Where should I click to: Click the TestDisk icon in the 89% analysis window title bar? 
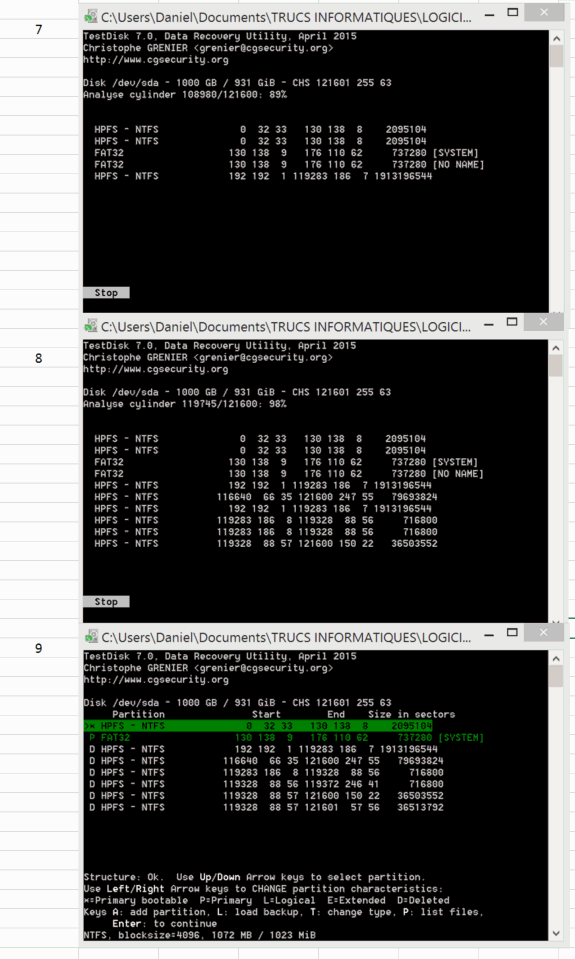pyautogui.click(x=91, y=16)
